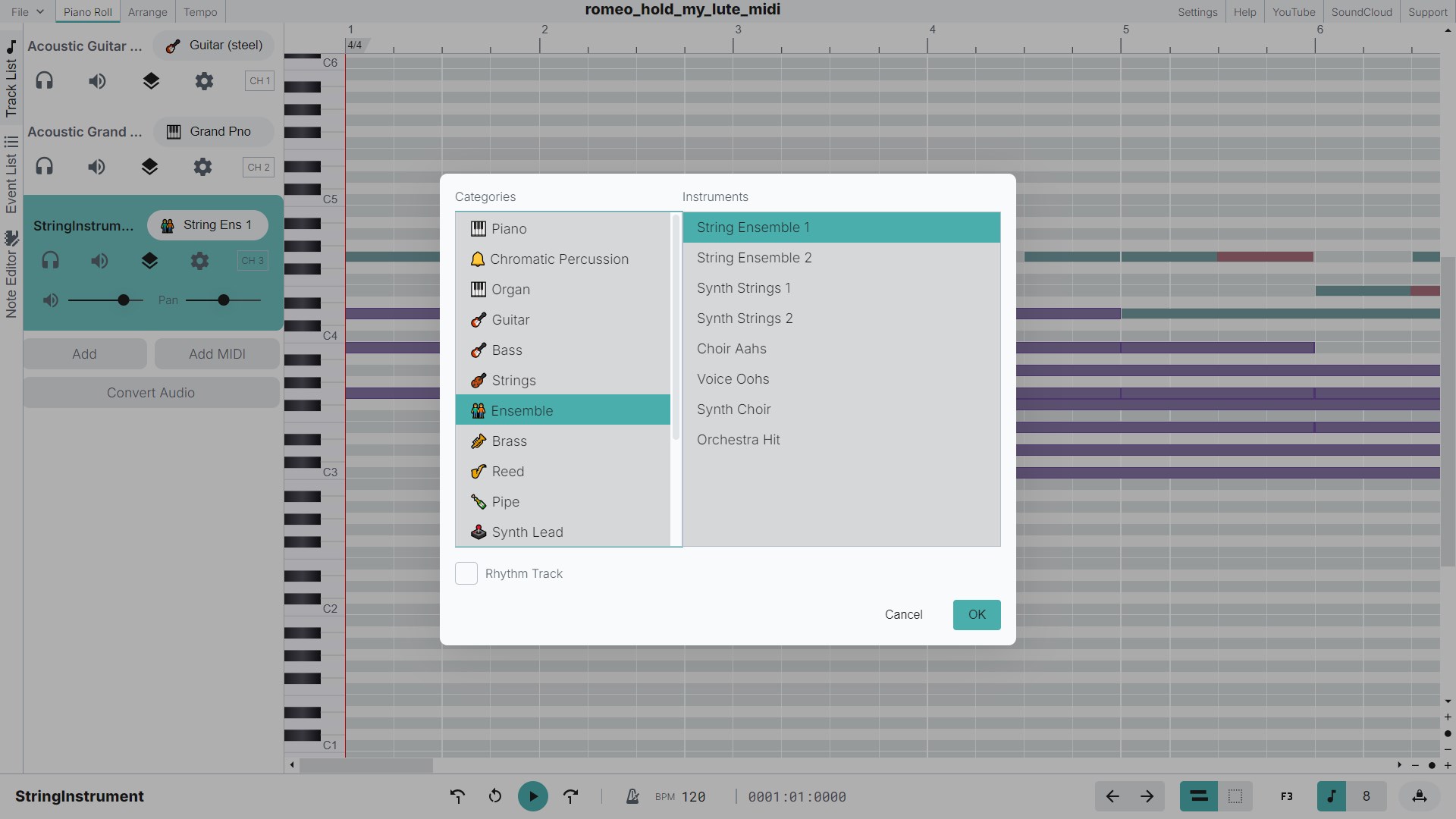Image resolution: width=1456 pixels, height=819 pixels.
Task: Open settings gear for the Acoustic Grand track
Action: tap(202, 166)
